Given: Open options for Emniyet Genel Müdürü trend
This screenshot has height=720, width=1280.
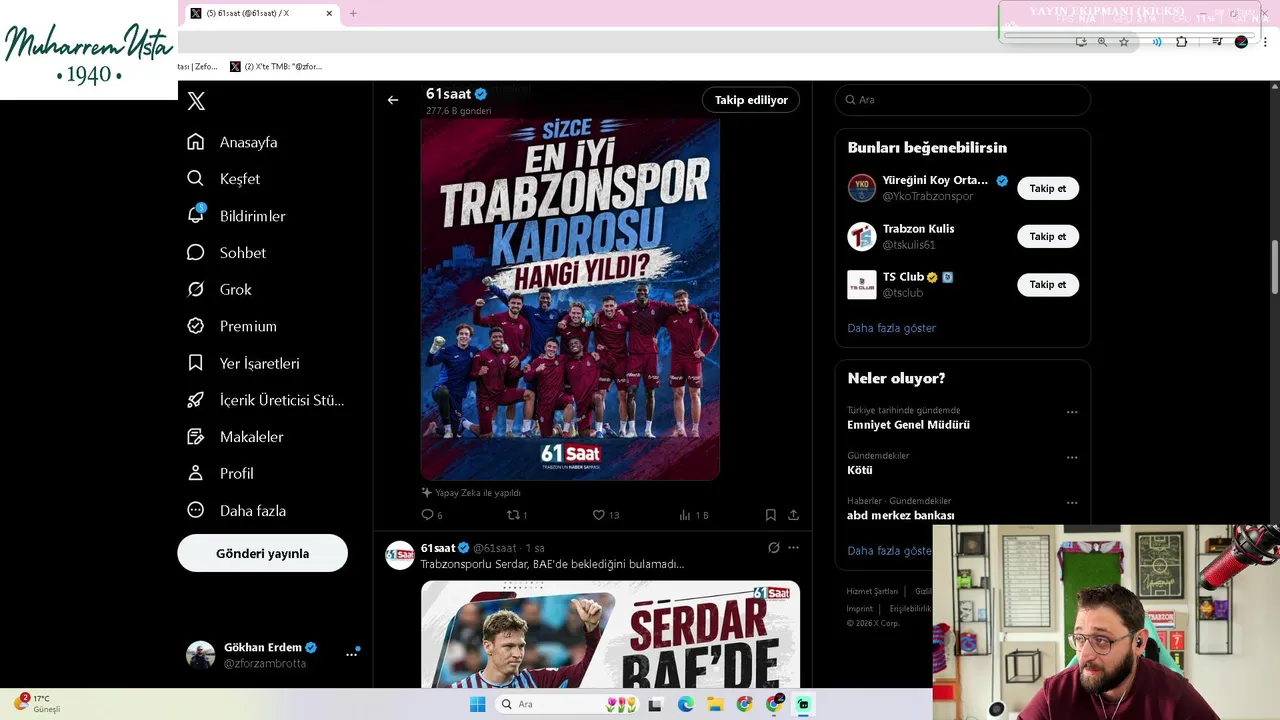Looking at the screenshot, I should click(1072, 412).
